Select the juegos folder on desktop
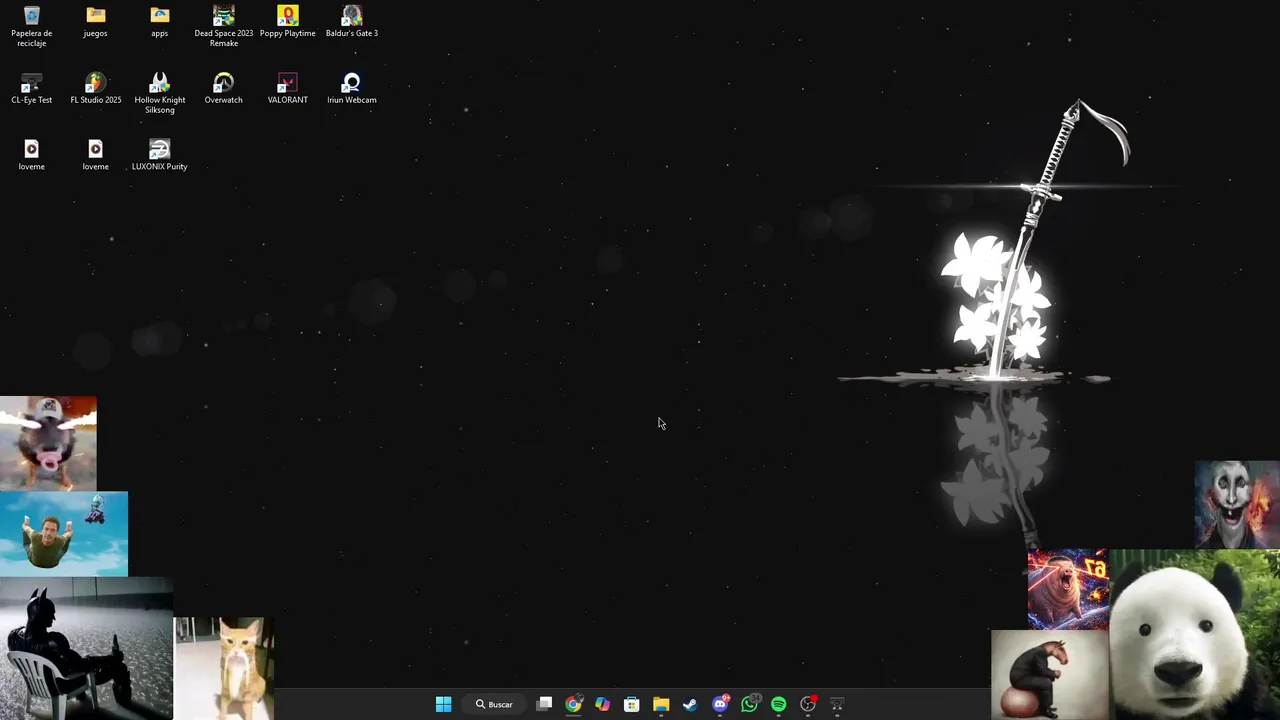This screenshot has height=720, width=1280. pos(95,22)
